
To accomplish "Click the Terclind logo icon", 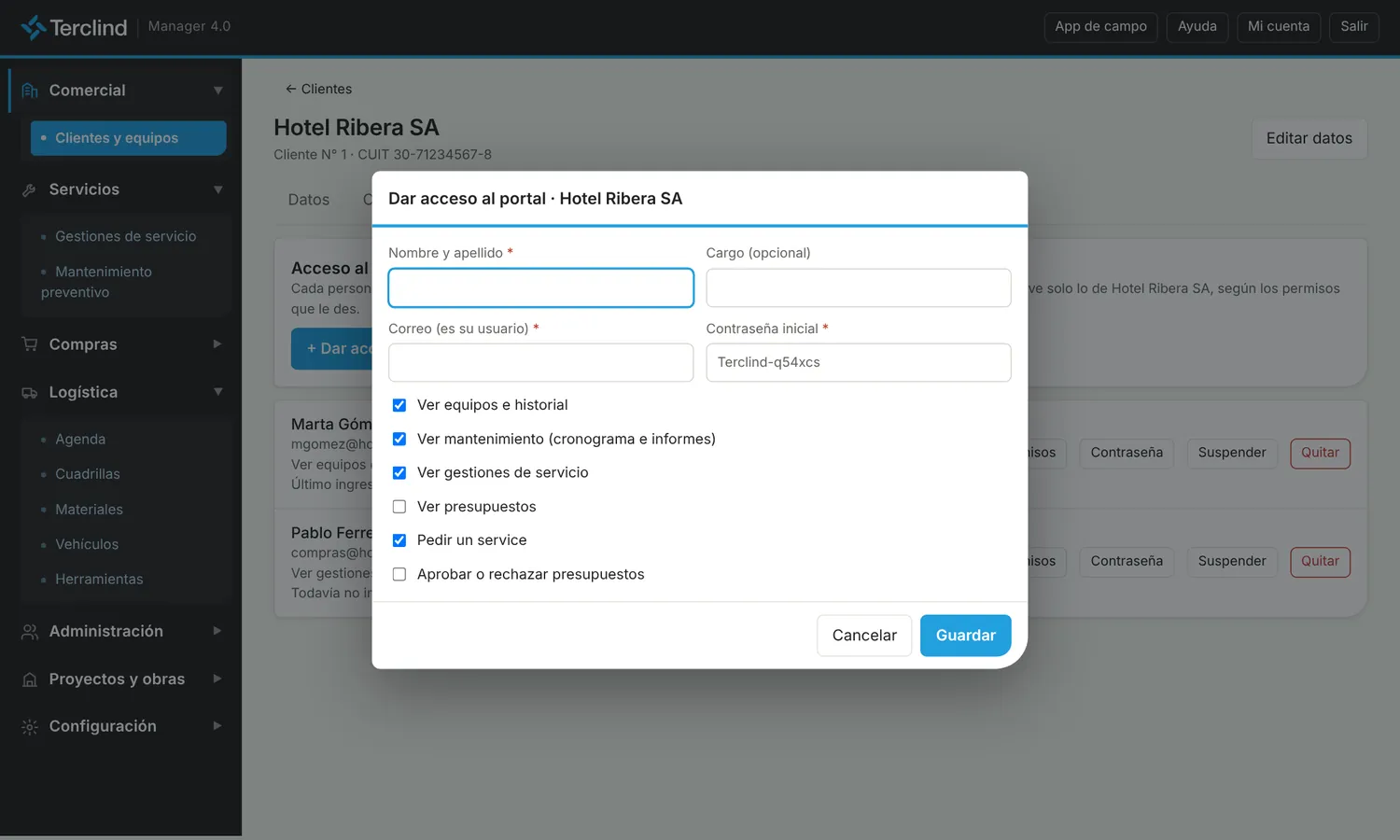I will pyautogui.click(x=34, y=27).
